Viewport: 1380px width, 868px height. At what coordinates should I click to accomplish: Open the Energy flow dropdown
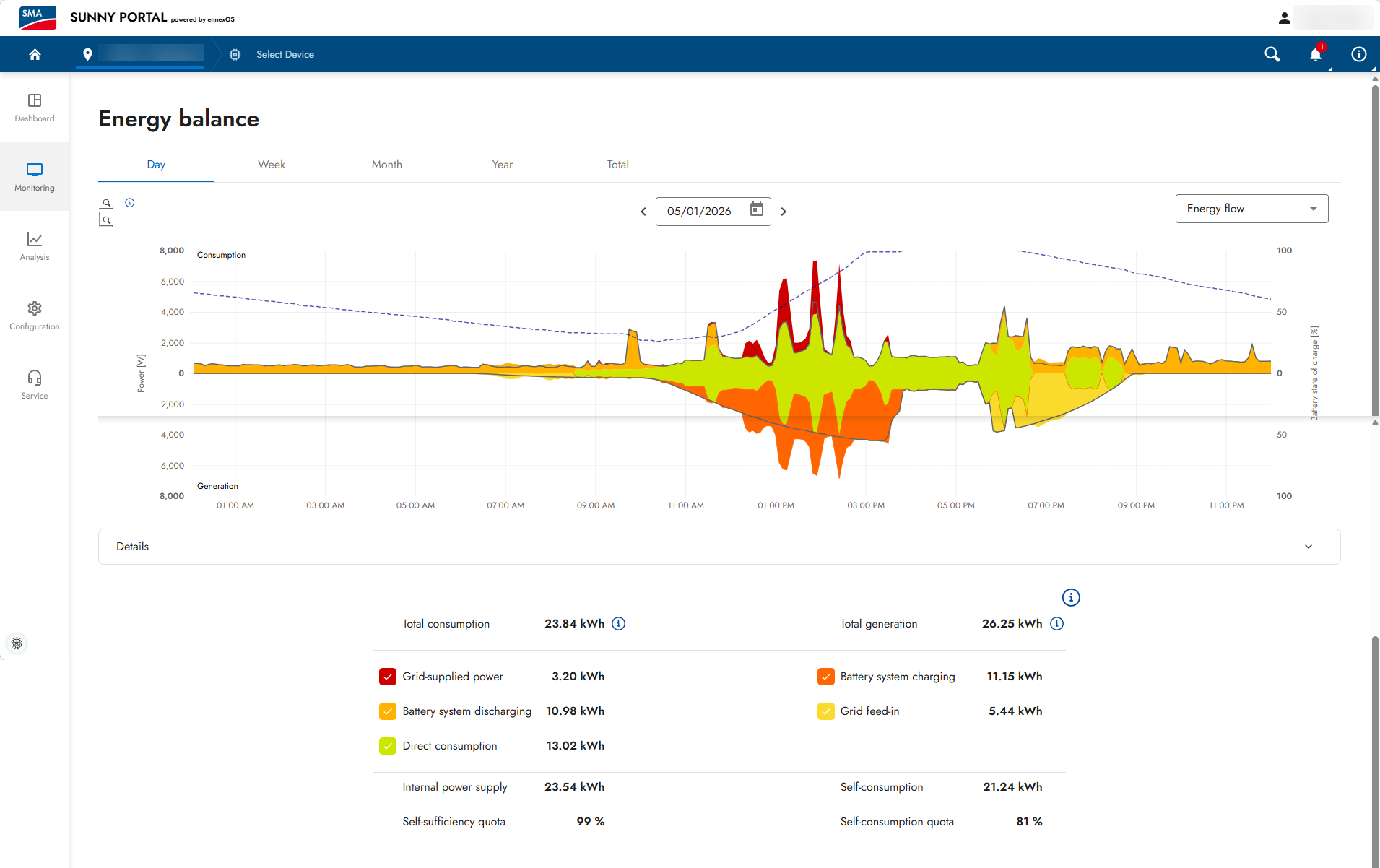[x=1251, y=209]
